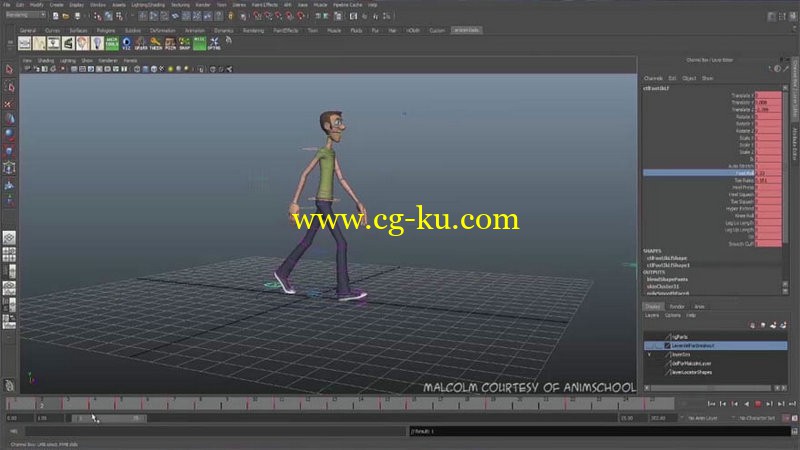Click the VIZ shelf icon
Image resolution: width=800 pixels, height=450 pixels.
click(127, 43)
